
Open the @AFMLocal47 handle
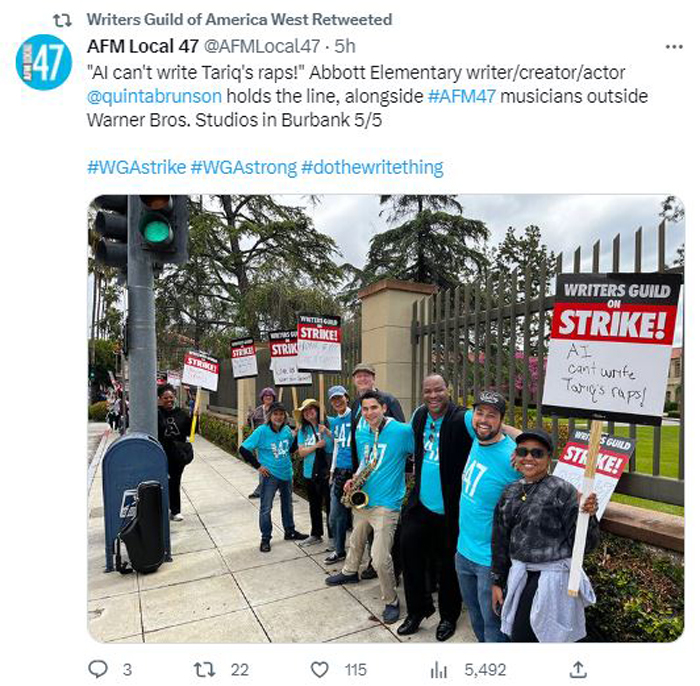pos(262,46)
